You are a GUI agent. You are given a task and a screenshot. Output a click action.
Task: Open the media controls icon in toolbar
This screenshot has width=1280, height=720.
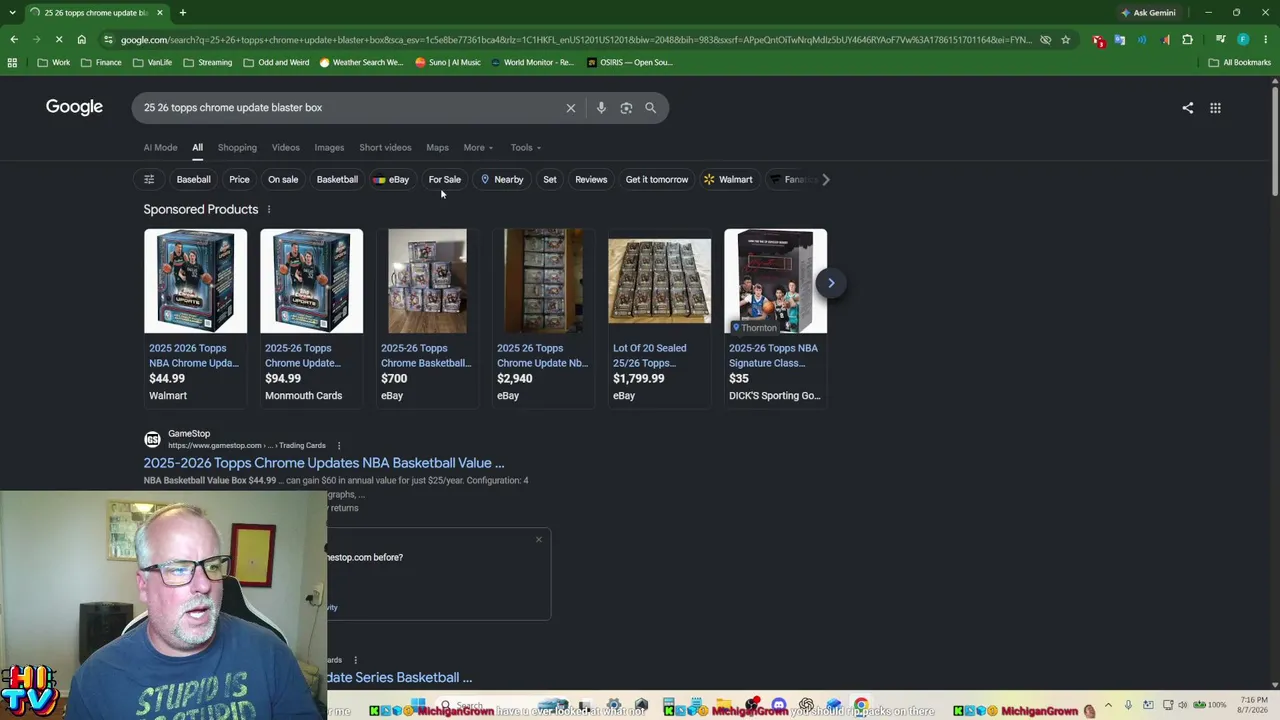coord(1220,40)
